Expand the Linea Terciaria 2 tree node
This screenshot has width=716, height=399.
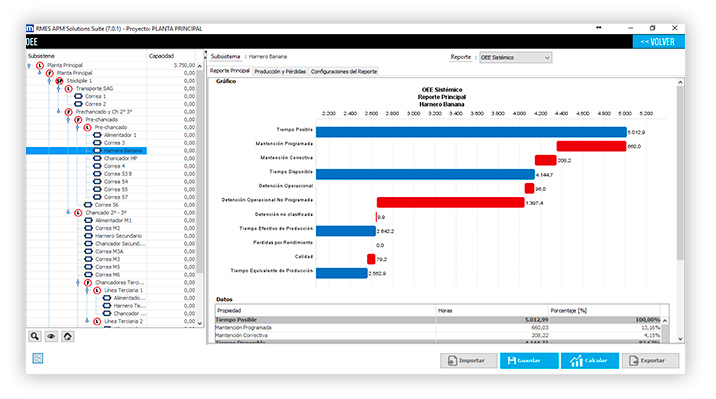(87, 321)
